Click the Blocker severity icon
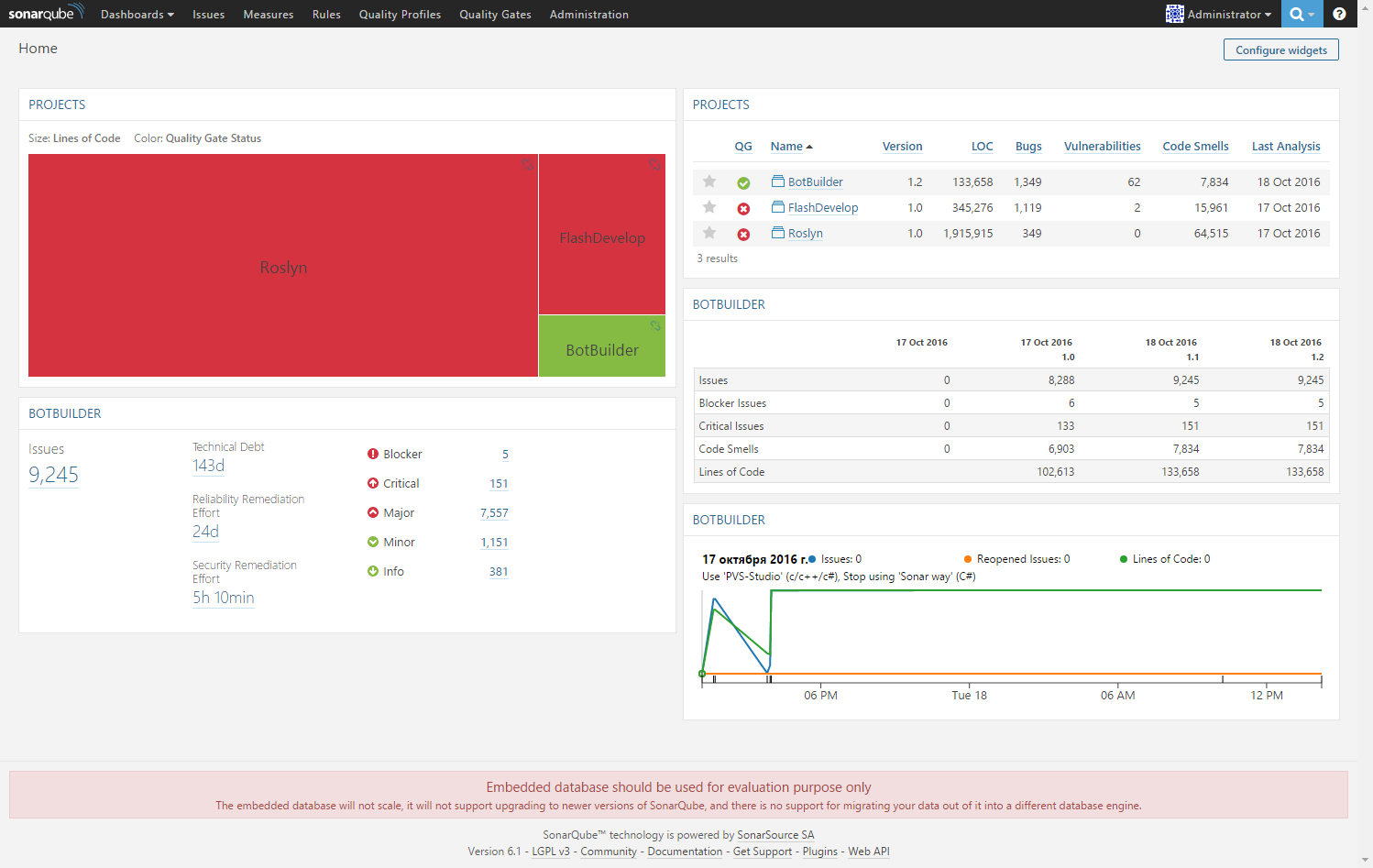 click(371, 454)
